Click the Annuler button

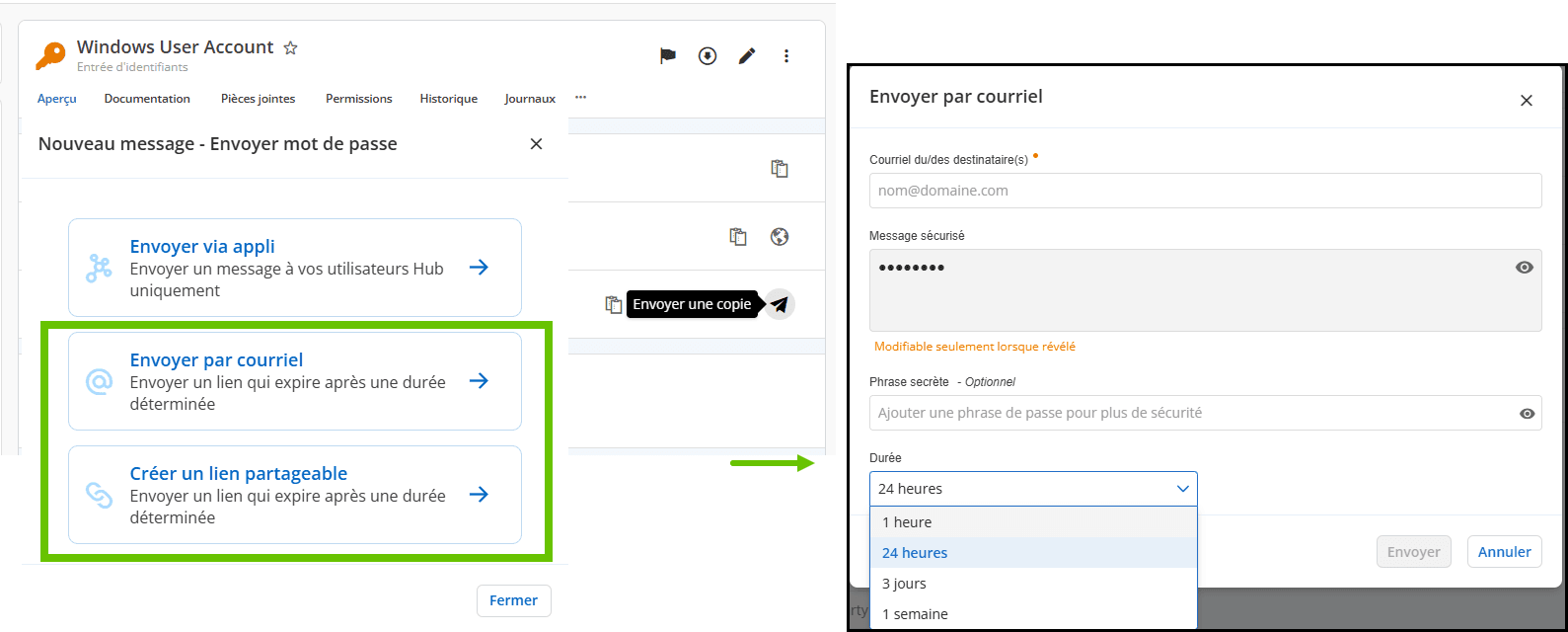(1504, 552)
